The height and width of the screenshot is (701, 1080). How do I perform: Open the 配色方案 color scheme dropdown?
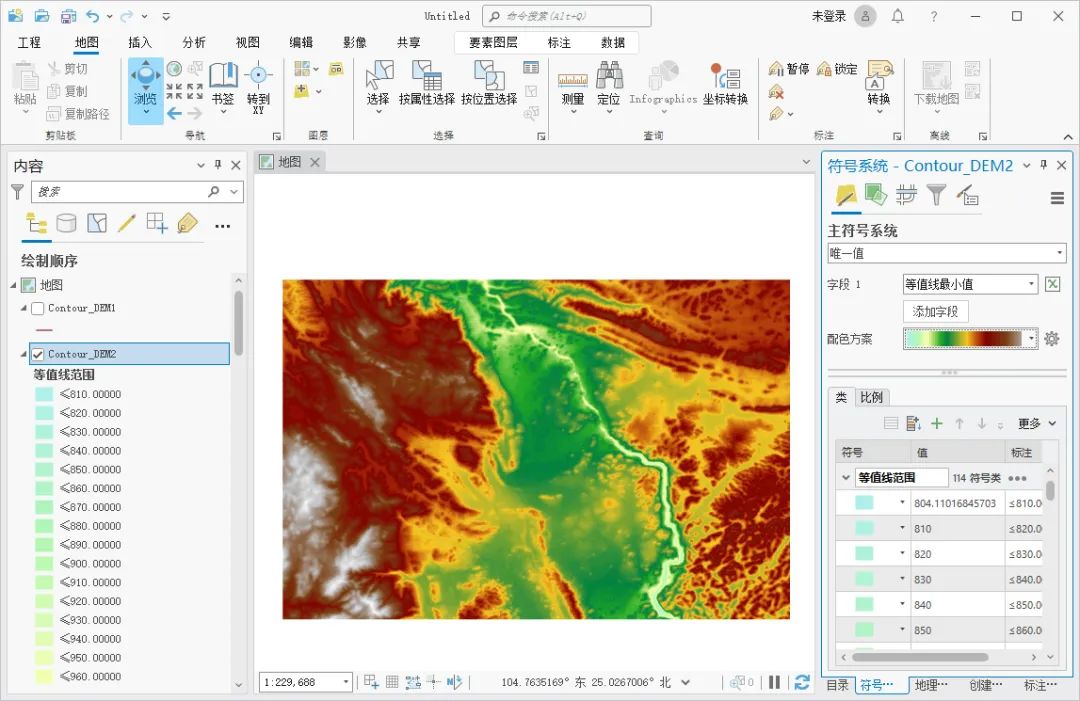[x=970, y=338]
